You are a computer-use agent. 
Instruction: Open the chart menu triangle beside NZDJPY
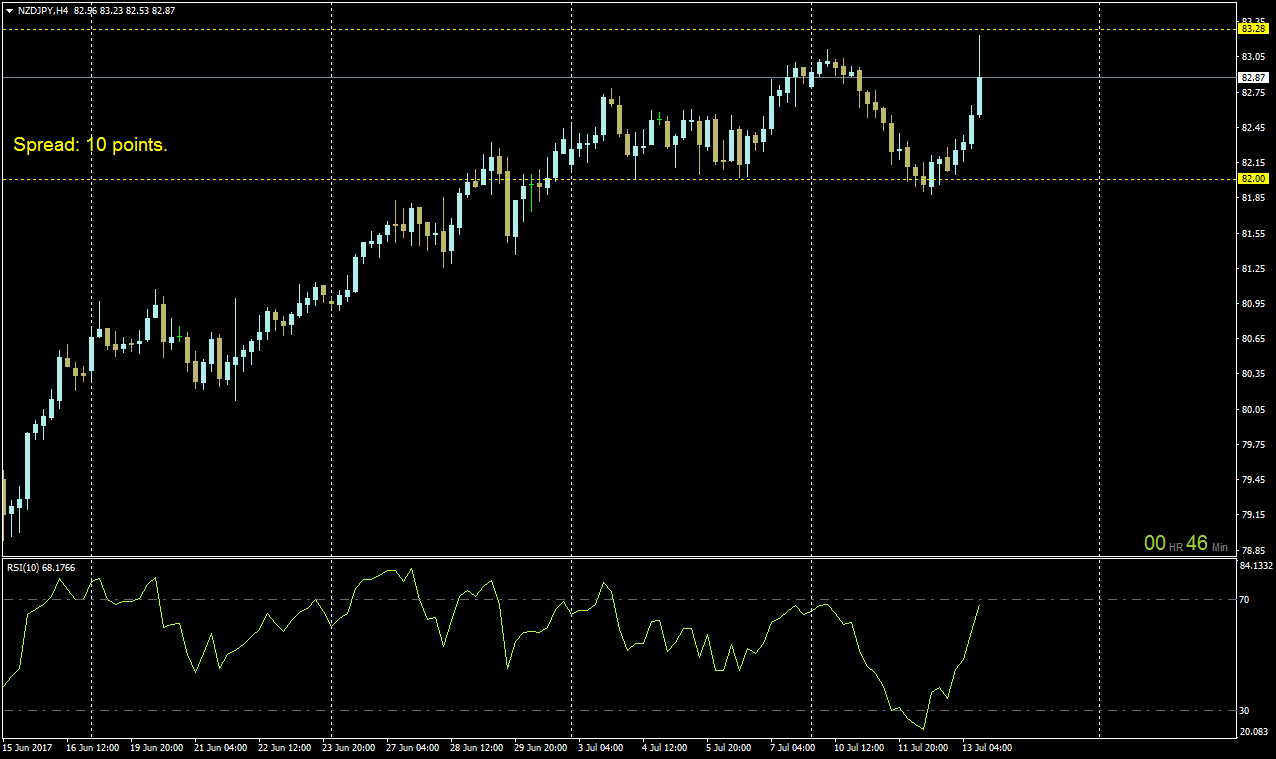[9, 9]
